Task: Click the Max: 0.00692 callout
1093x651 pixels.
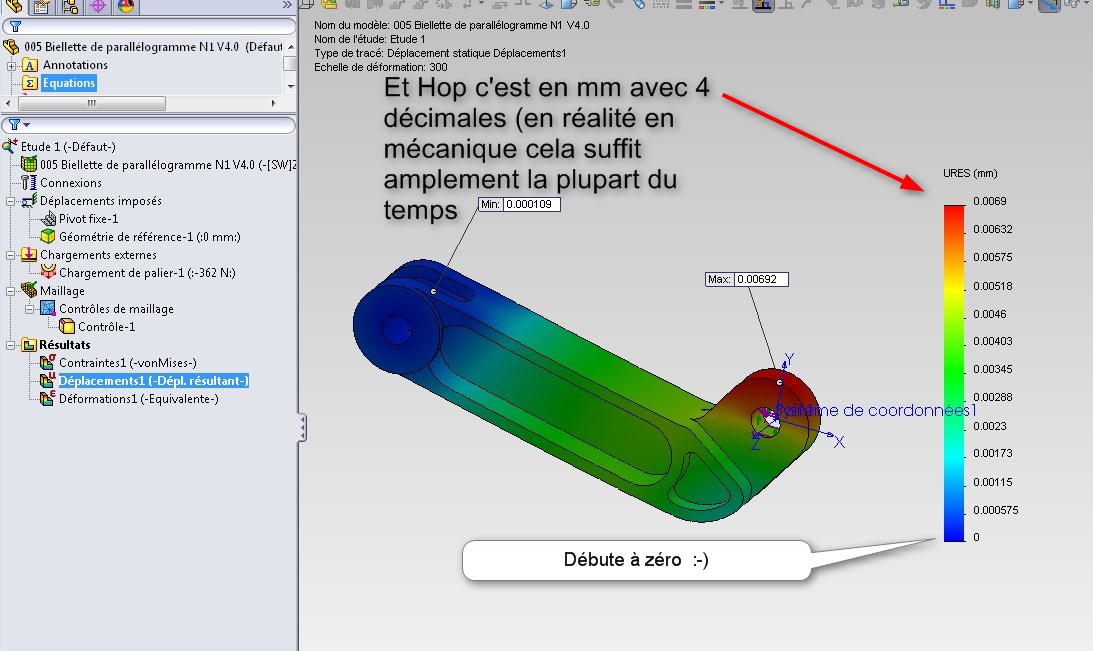Action: [747, 279]
